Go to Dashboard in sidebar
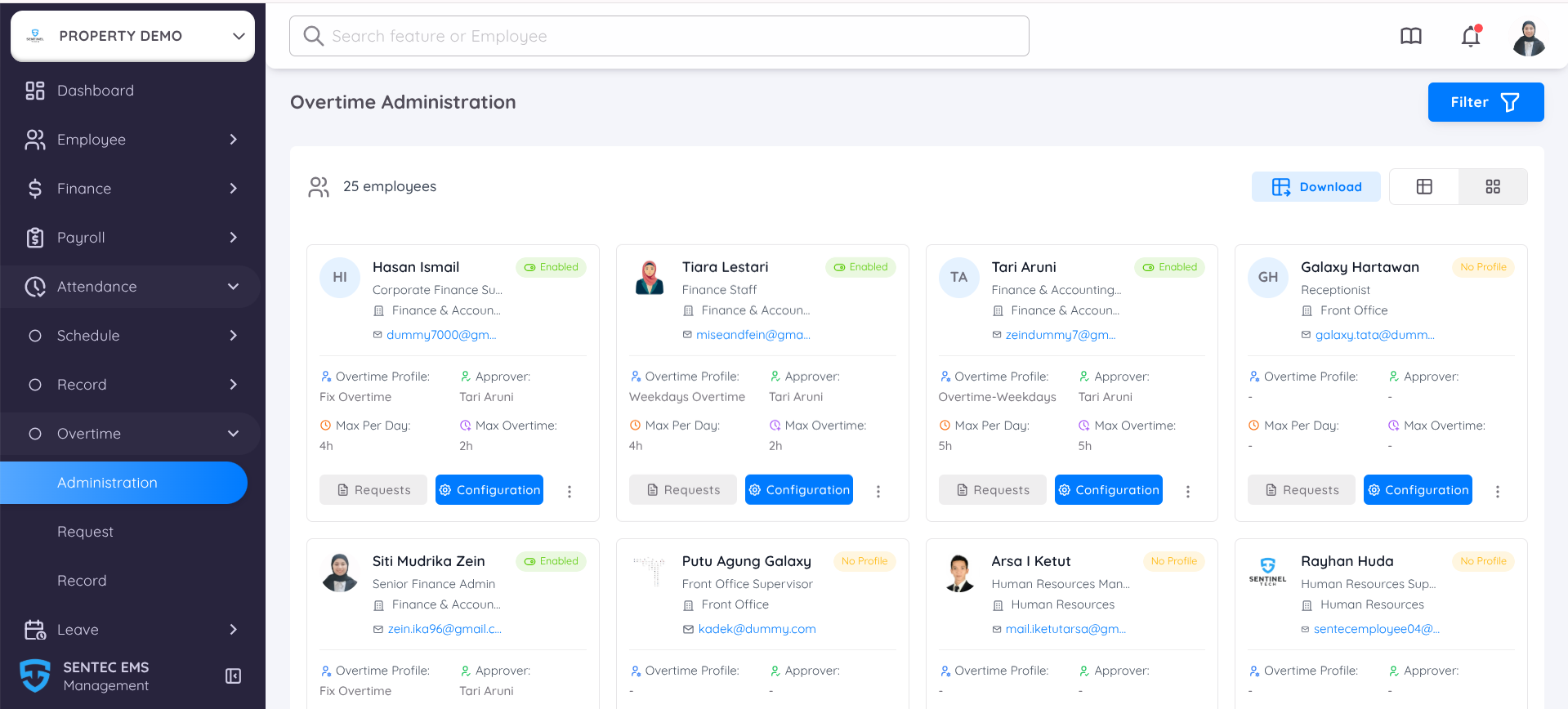Screen dimensions: 1568x709 tap(95, 91)
